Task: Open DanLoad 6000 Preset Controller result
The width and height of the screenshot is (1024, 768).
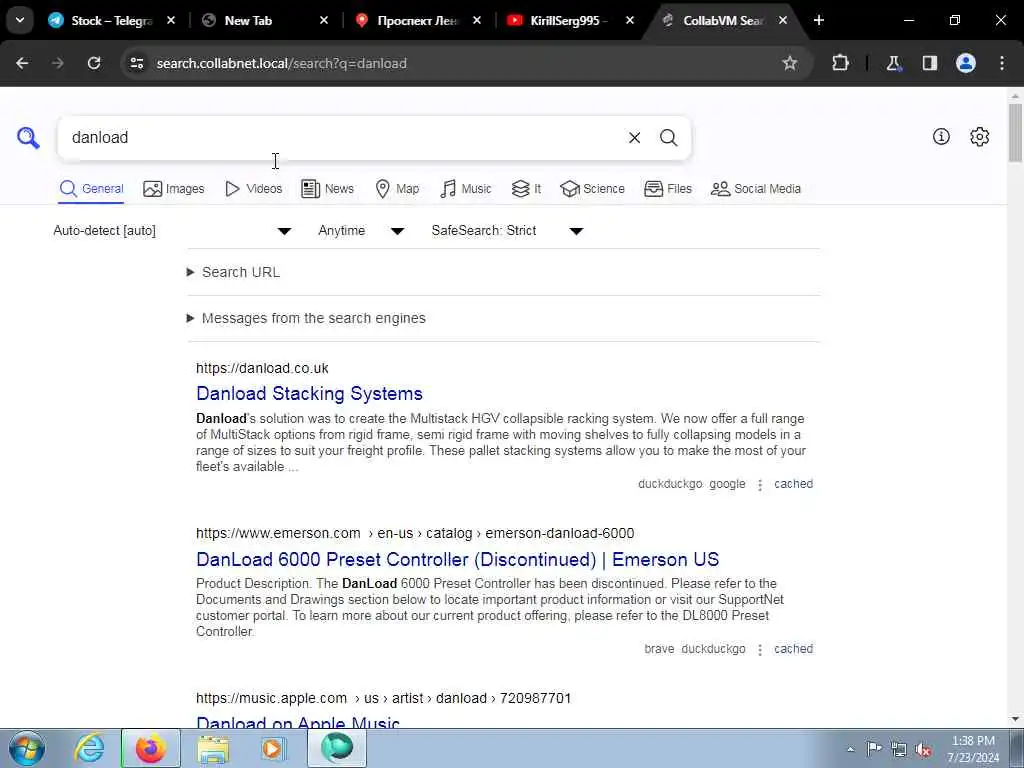Action: pos(457,560)
